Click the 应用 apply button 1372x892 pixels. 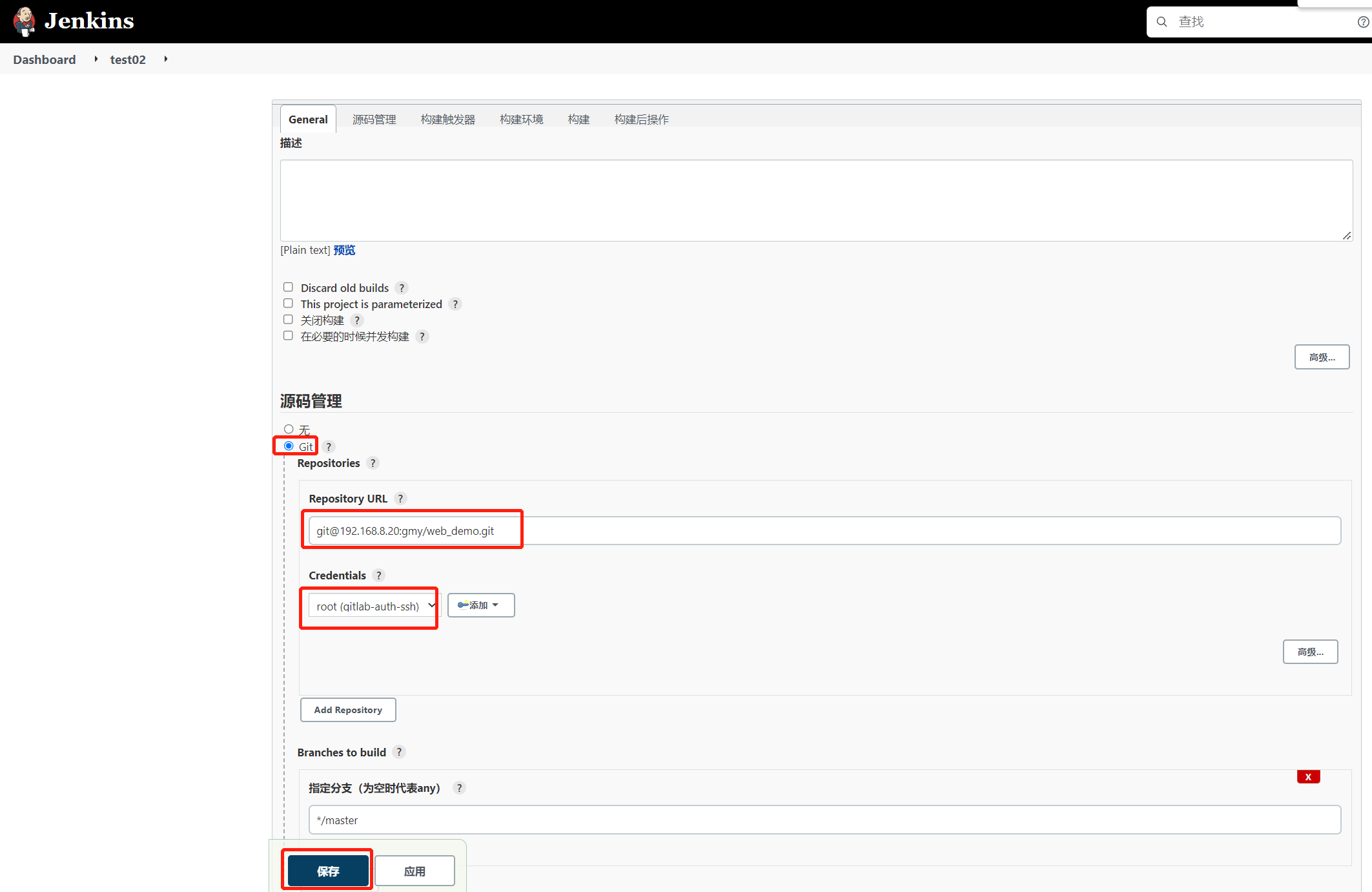(415, 871)
